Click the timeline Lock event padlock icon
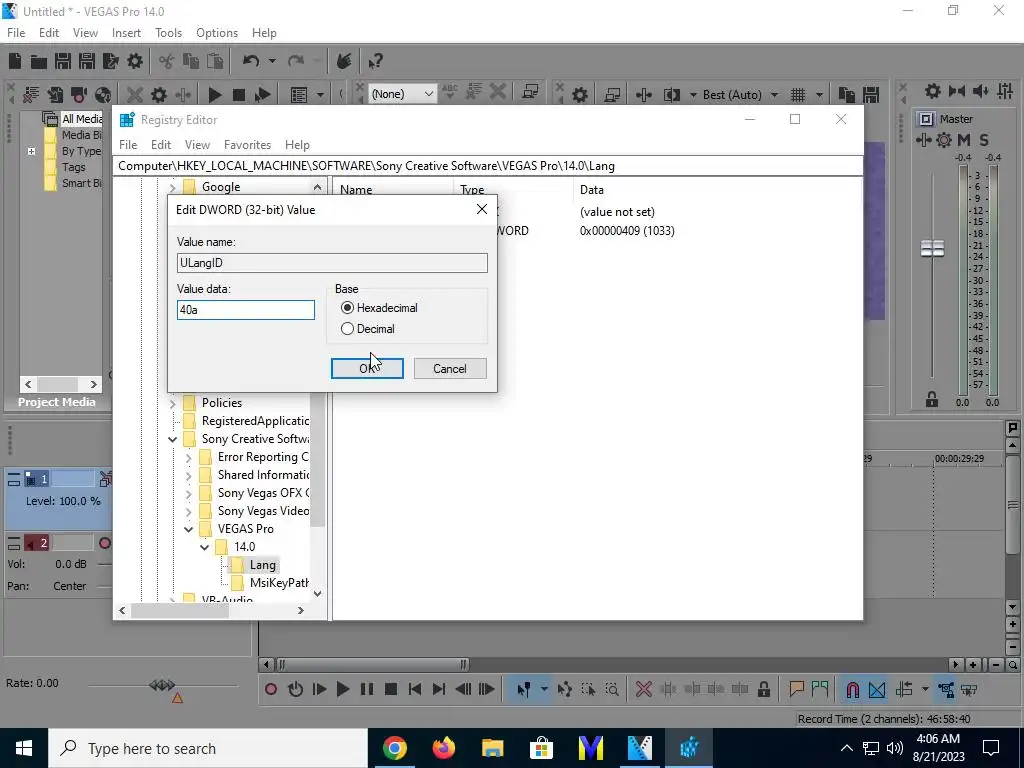The image size is (1024, 768). pos(763,689)
